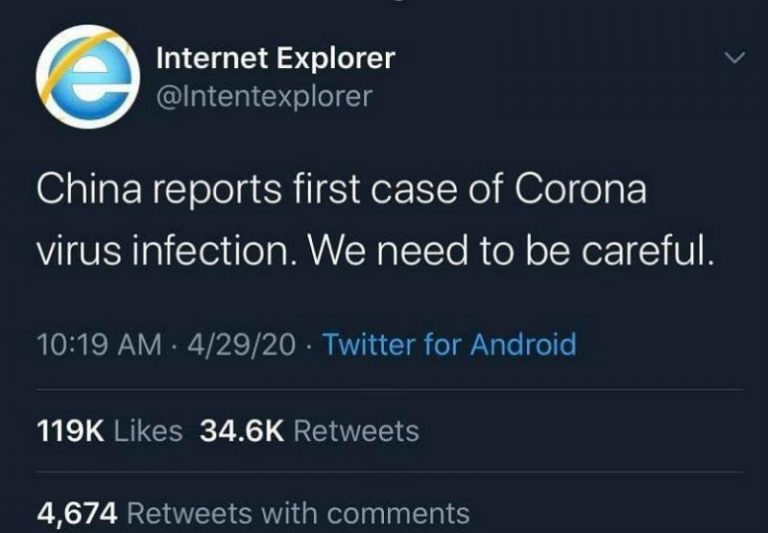Open the Internet Explorer profile avatar
The height and width of the screenshot is (533, 768).
click(87, 78)
